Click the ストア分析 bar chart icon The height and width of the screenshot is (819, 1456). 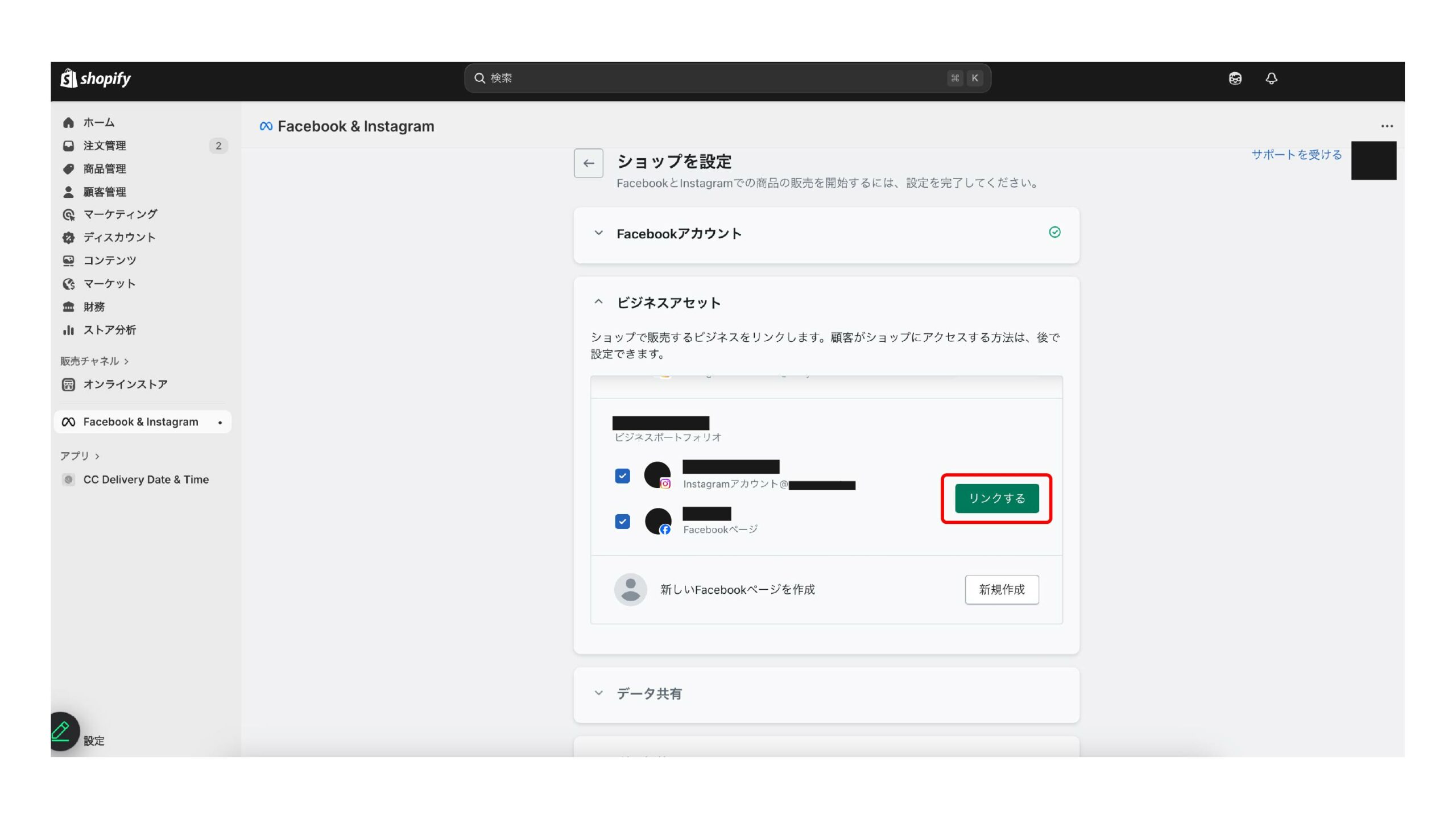click(69, 330)
